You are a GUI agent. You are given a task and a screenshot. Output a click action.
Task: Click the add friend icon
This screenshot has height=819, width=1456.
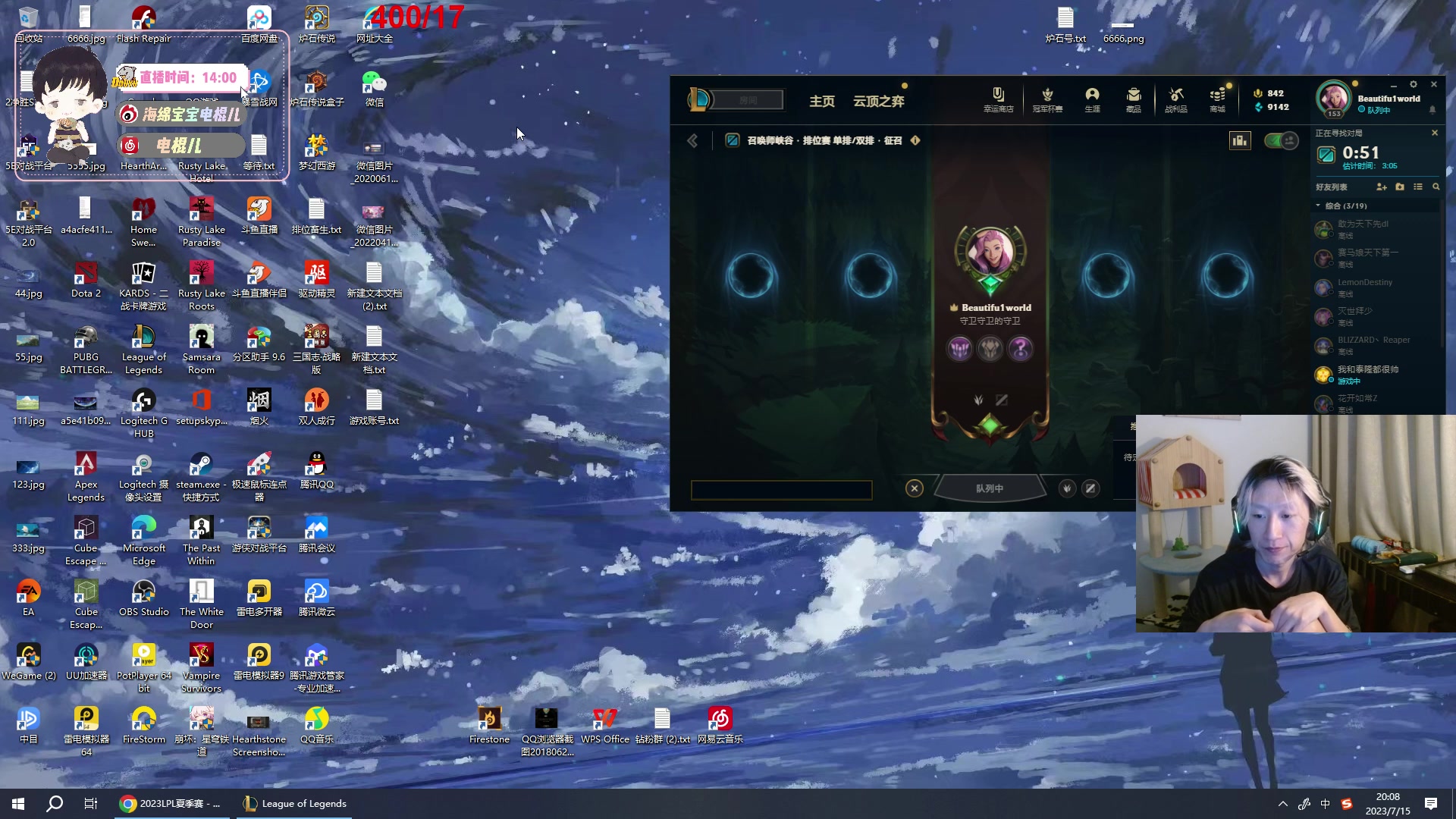click(1381, 187)
